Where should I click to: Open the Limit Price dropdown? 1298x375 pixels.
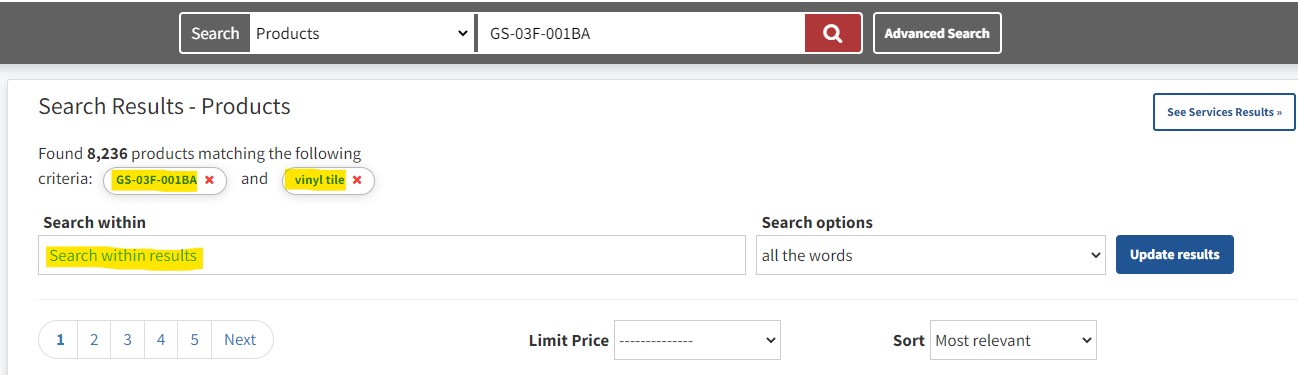[697, 340]
